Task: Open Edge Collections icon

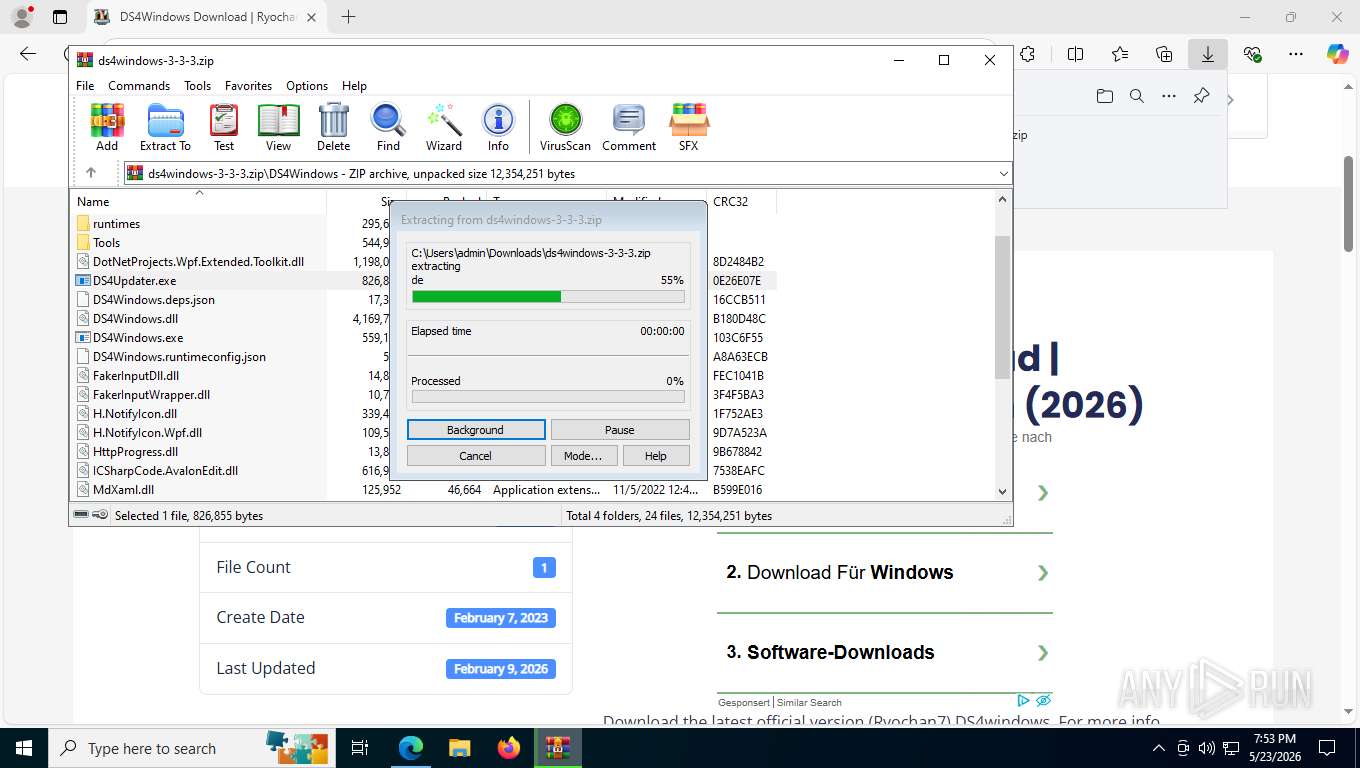Action: click(1164, 54)
